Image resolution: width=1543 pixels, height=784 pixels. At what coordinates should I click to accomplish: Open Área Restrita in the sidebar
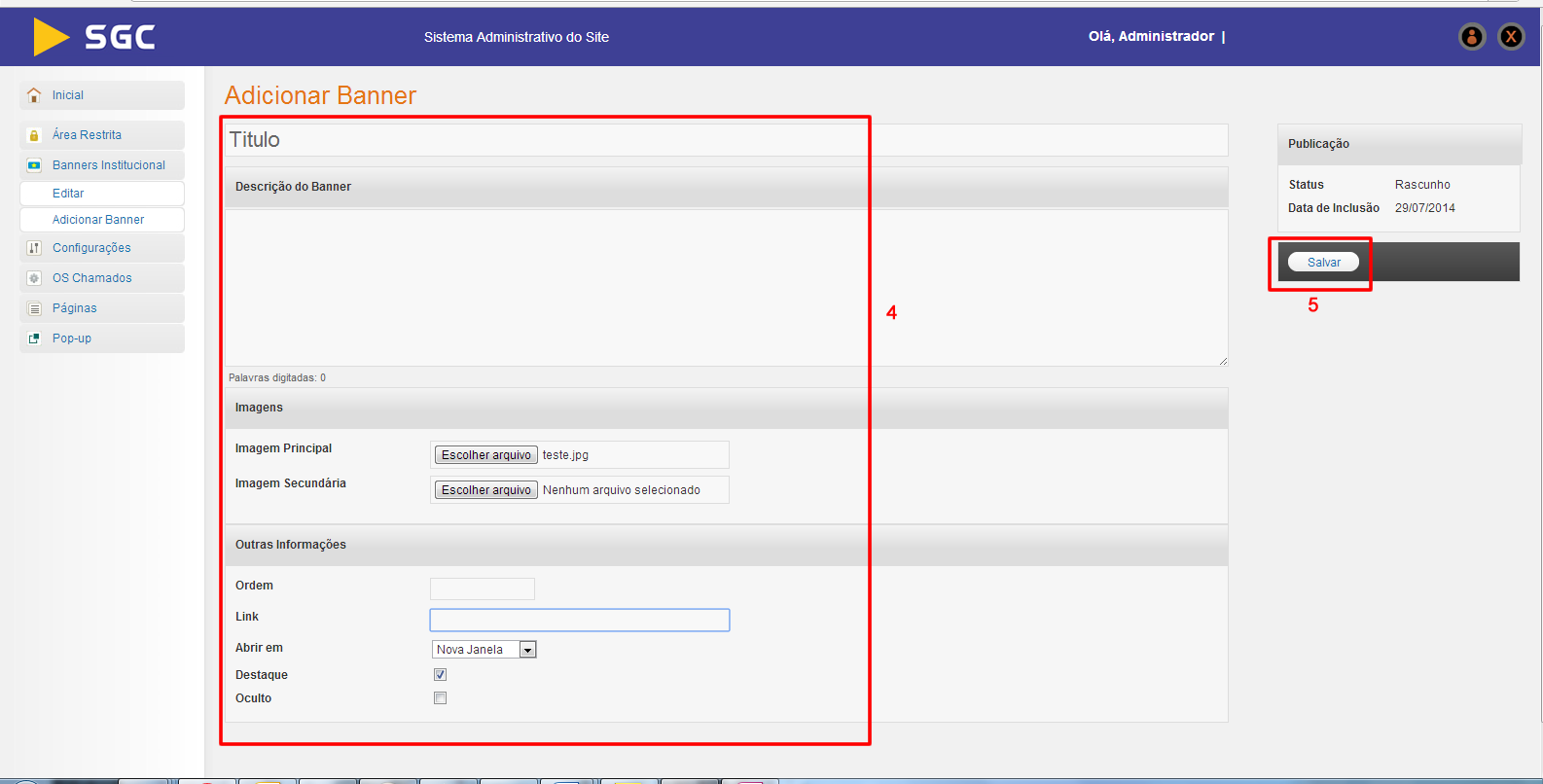(x=102, y=135)
